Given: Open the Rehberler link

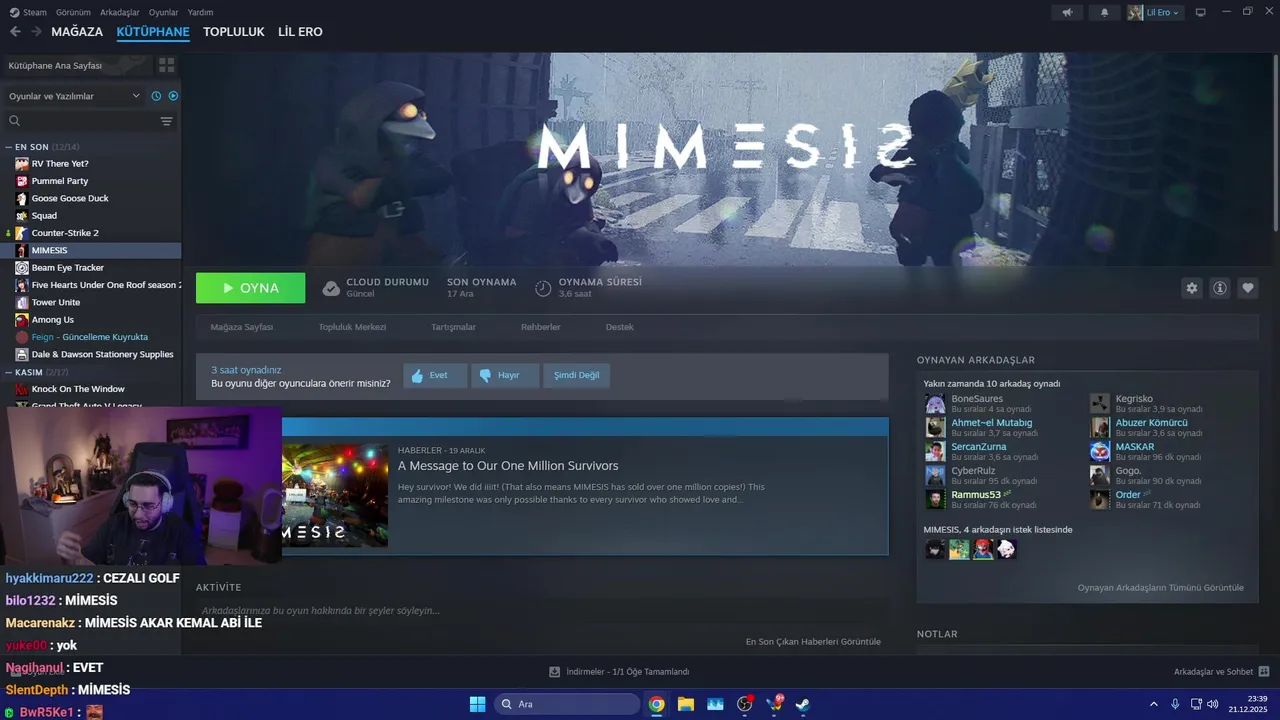Looking at the screenshot, I should 540,327.
